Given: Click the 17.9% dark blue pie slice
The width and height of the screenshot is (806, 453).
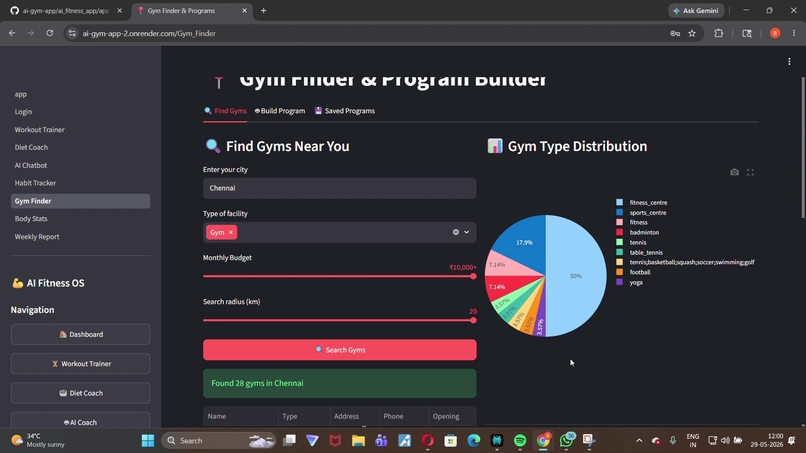Looking at the screenshot, I should click(x=524, y=242).
